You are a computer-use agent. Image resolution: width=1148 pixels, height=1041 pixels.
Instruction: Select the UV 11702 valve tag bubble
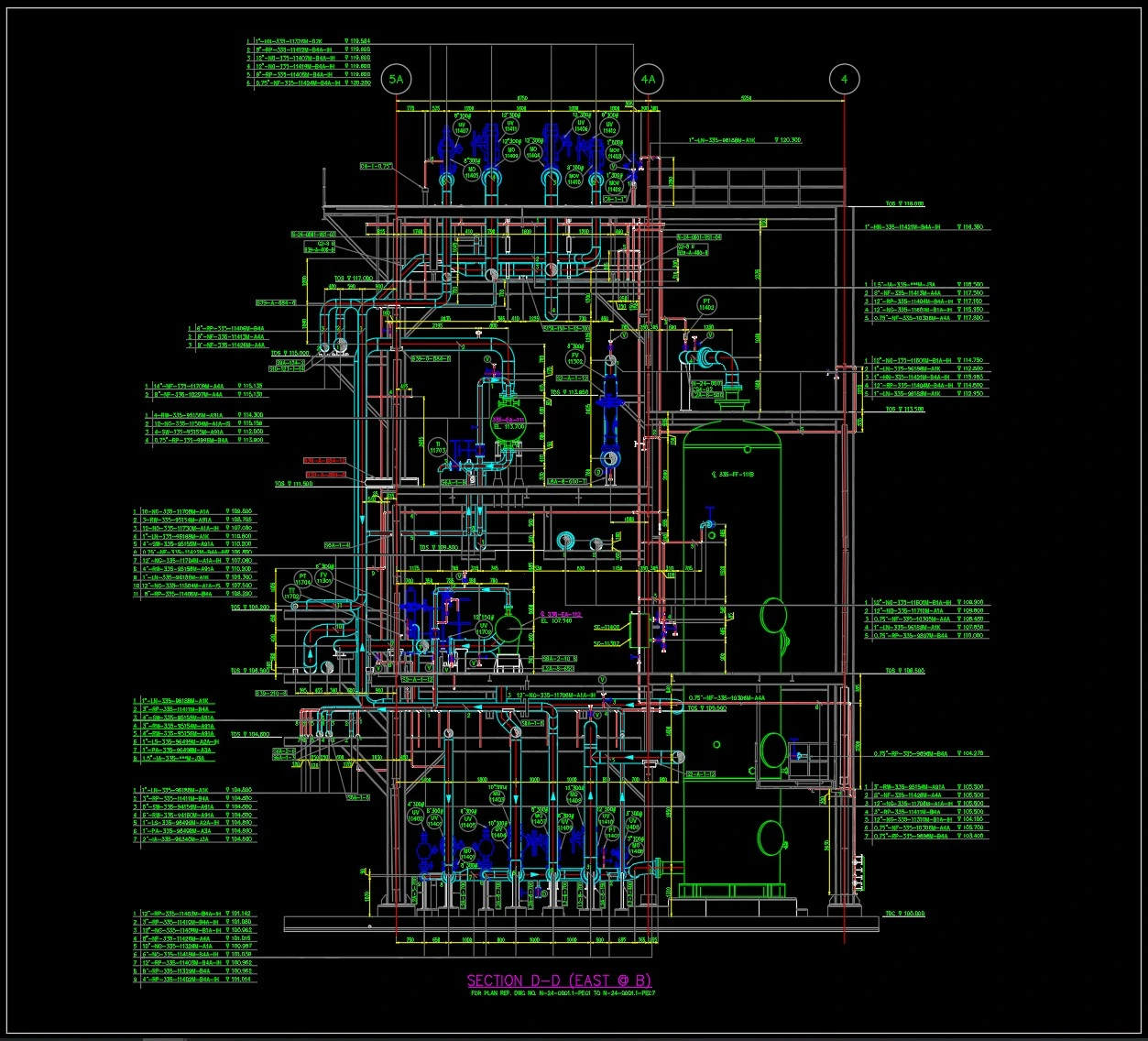point(483,629)
